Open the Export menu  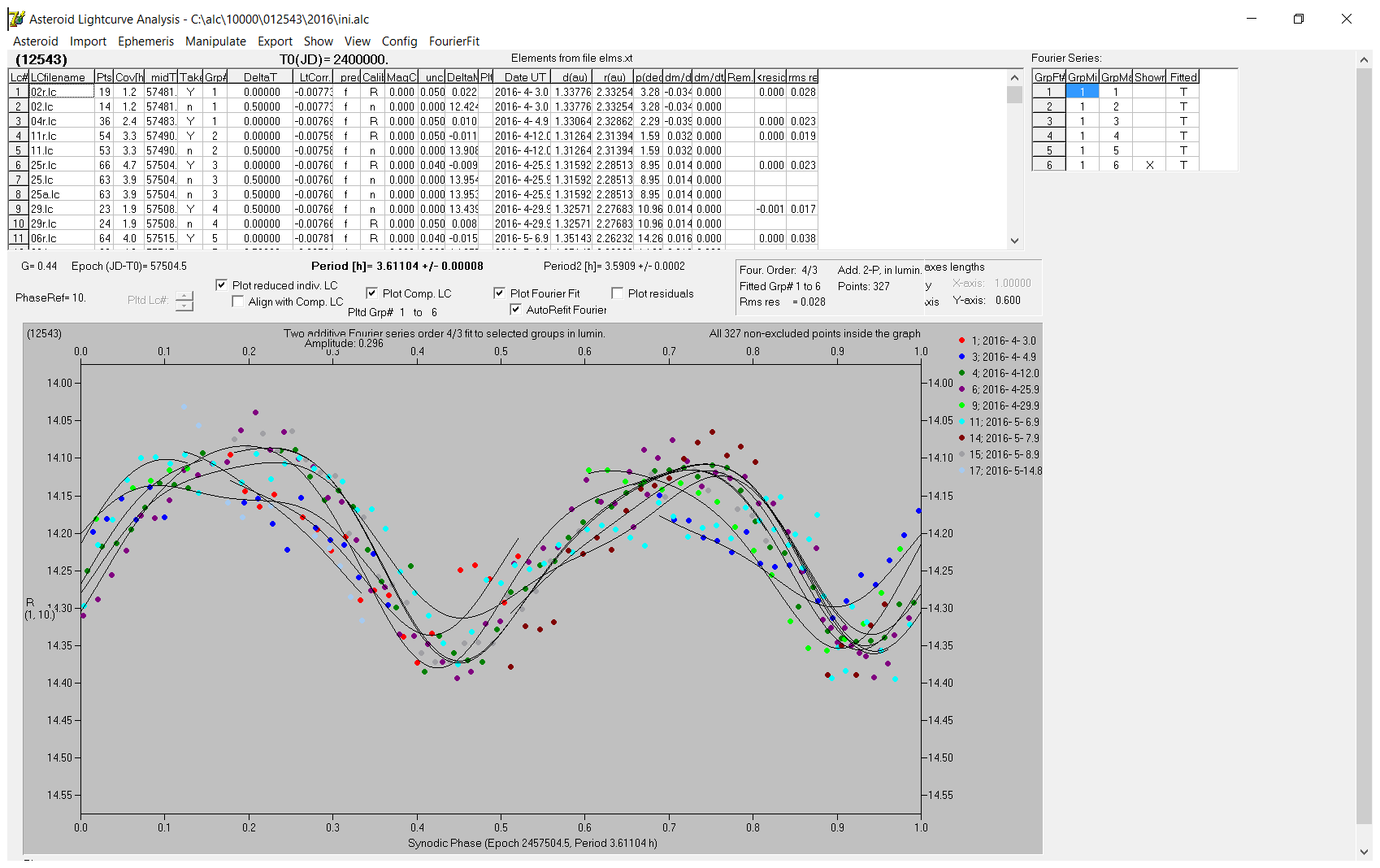(275, 41)
